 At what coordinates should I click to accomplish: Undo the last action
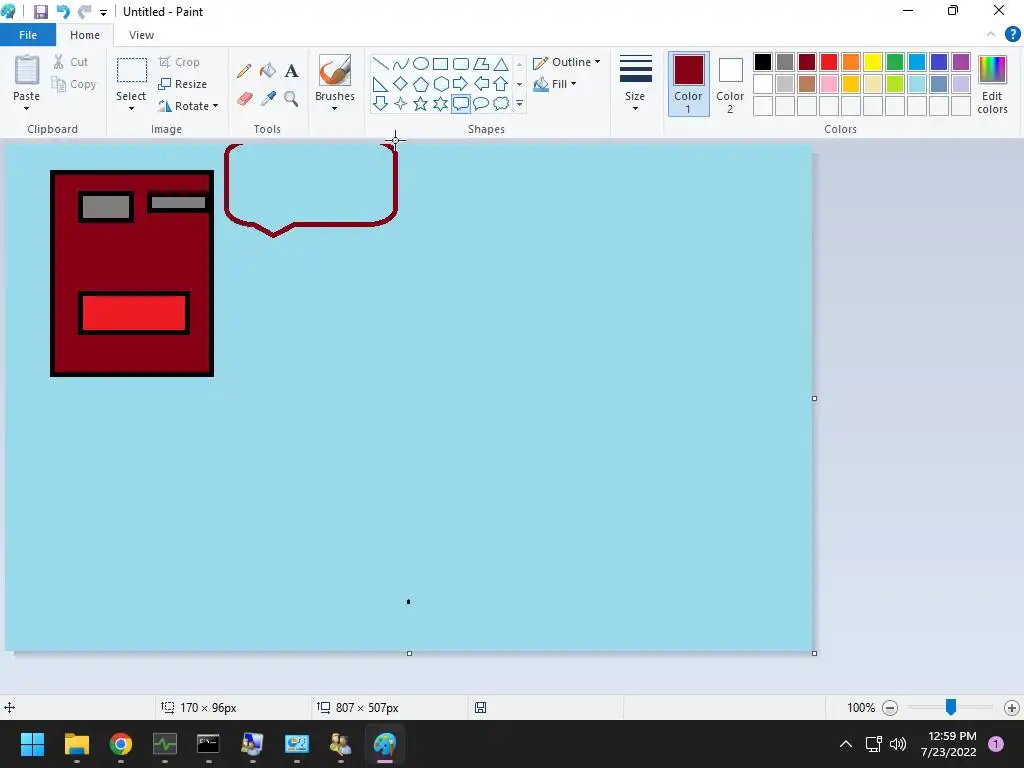point(63,12)
